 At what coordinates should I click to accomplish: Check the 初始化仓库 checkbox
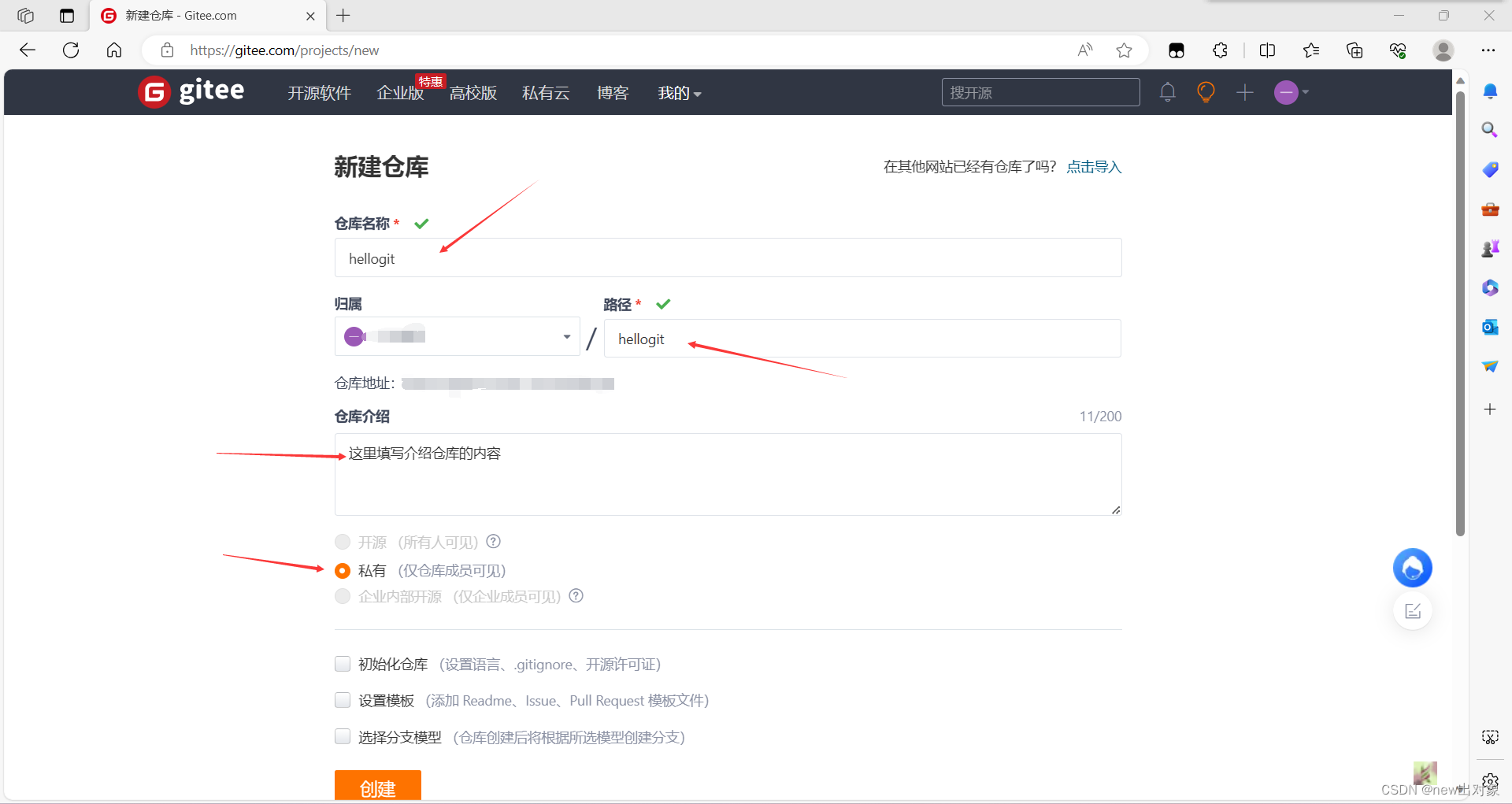pyautogui.click(x=343, y=664)
